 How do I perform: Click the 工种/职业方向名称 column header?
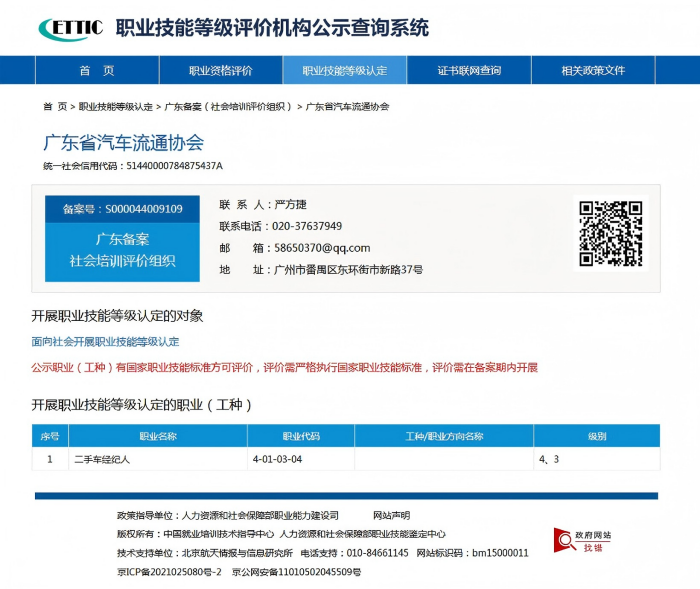click(x=444, y=436)
